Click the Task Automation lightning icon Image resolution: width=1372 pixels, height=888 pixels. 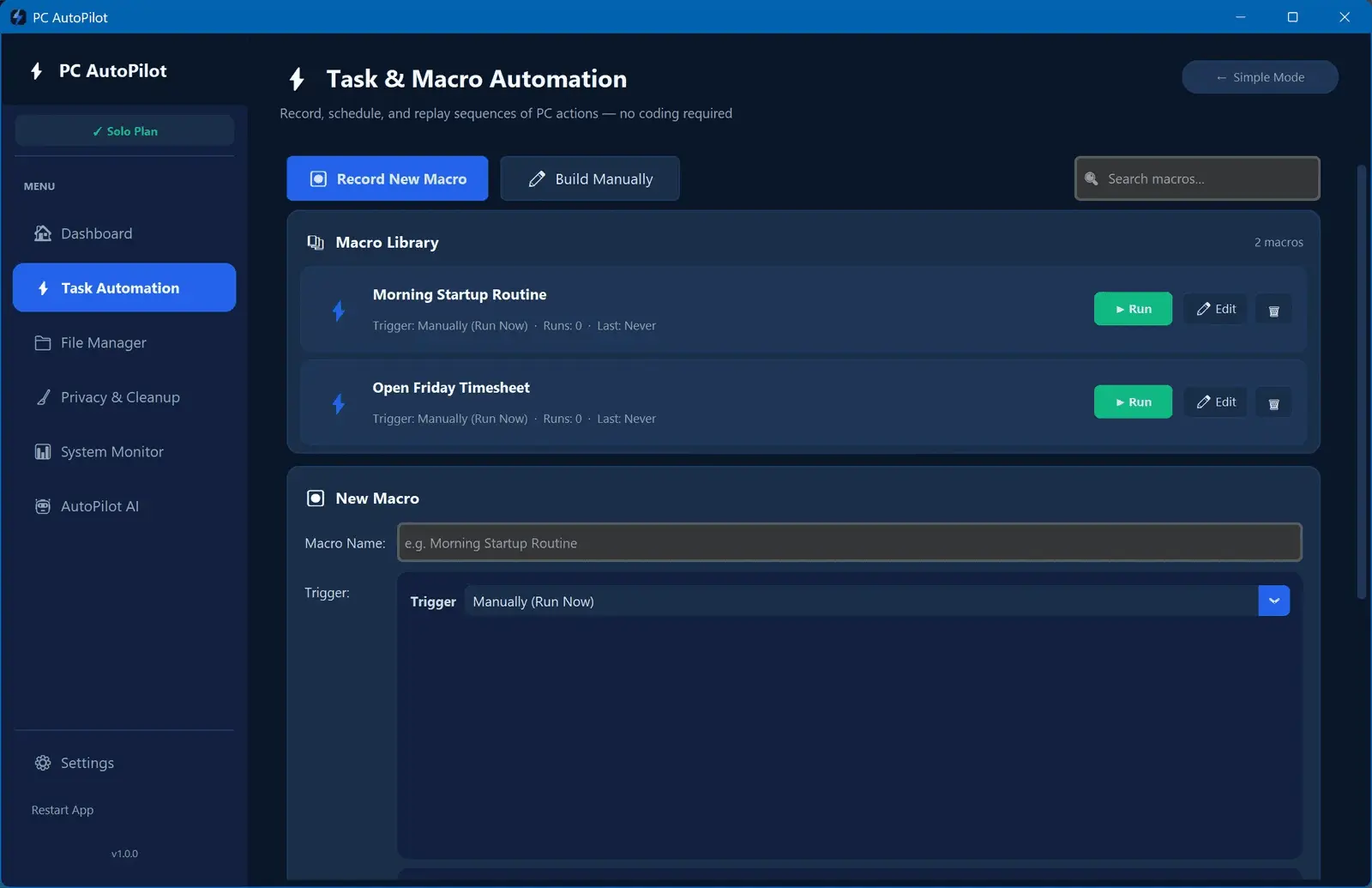point(43,288)
